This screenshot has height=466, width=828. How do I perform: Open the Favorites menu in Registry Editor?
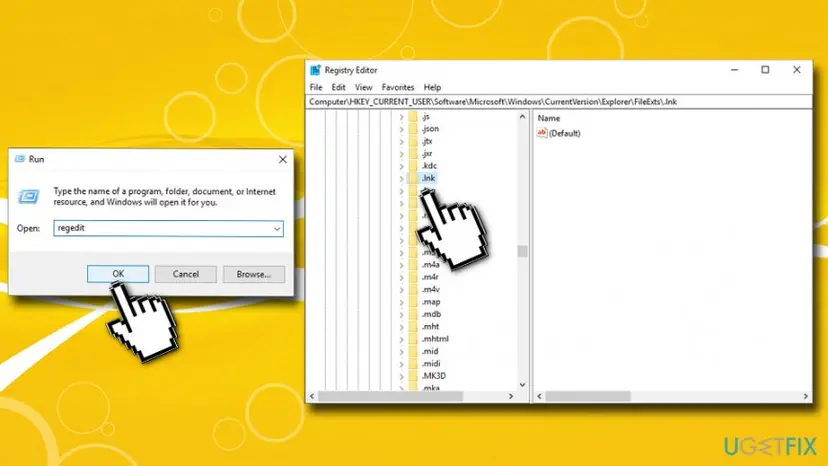398,87
